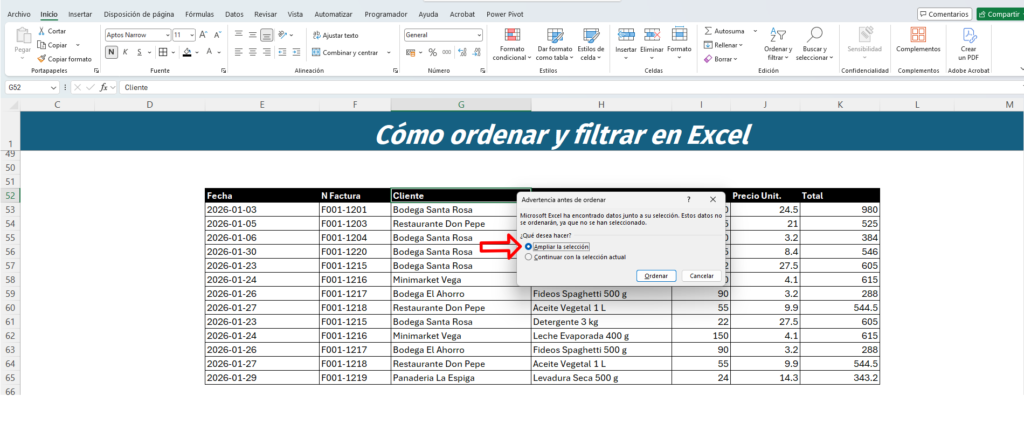Open the Archivo menu tab
The image size is (1024, 431).
coord(18,14)
